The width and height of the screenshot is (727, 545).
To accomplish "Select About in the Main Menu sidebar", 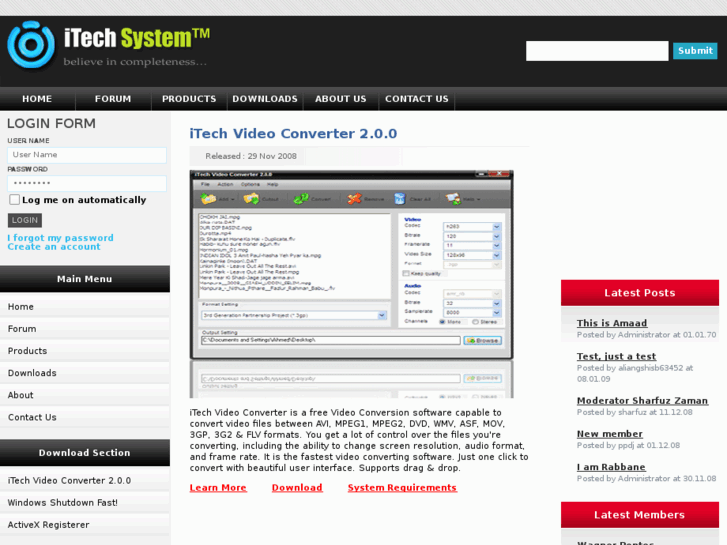I will (x=85, y=395).
